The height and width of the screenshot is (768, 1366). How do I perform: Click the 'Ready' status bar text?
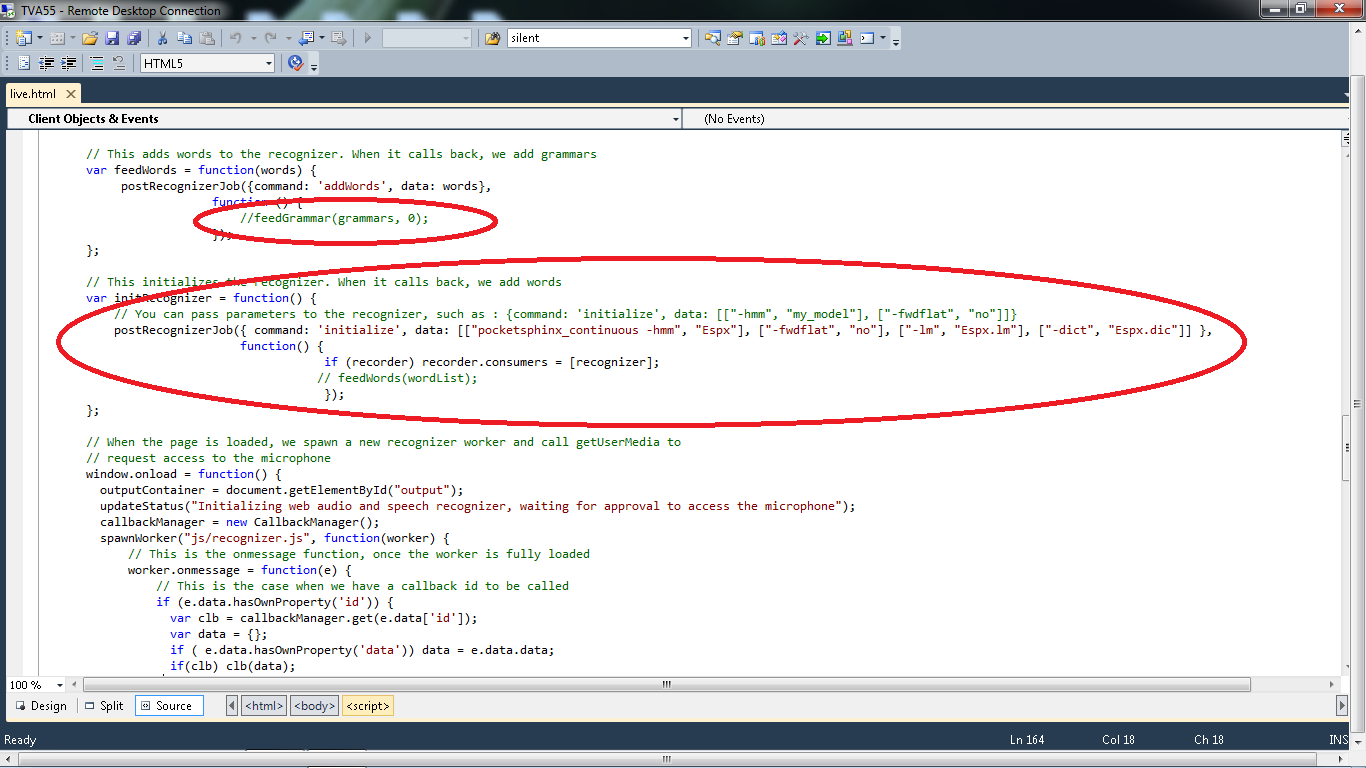(x=20, y=740)
